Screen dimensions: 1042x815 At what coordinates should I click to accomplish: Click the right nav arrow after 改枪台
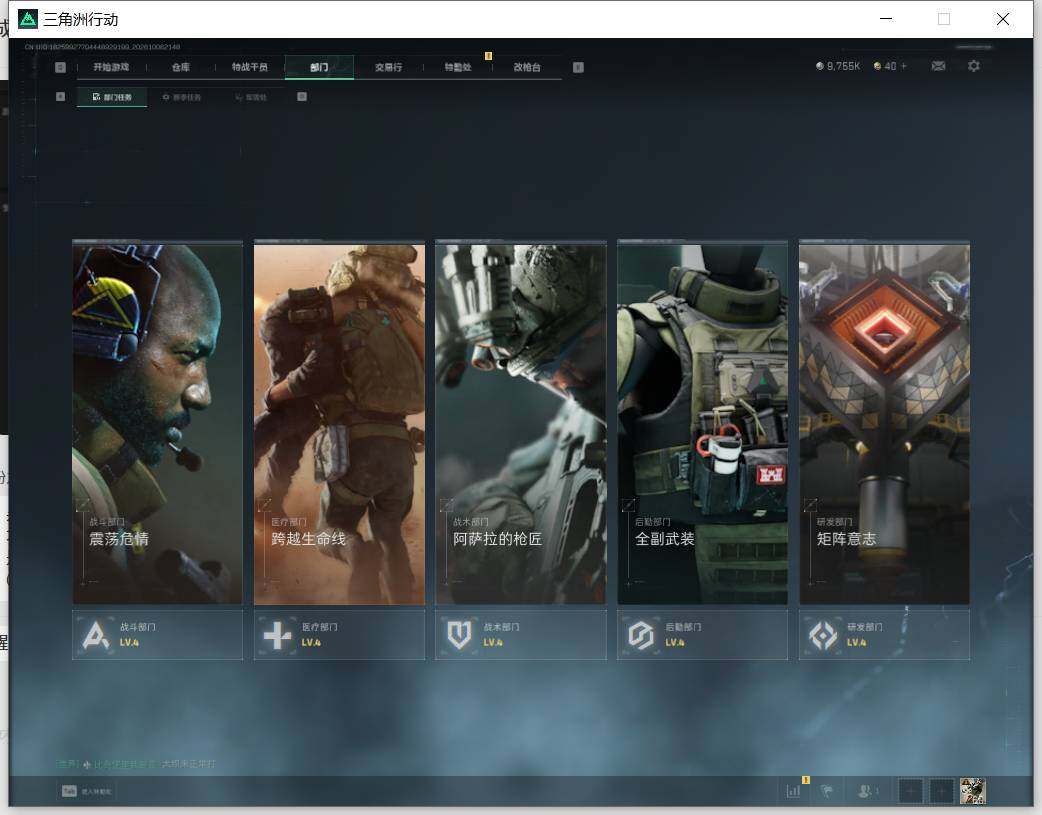pyautogui.click(x=578, y=67)
